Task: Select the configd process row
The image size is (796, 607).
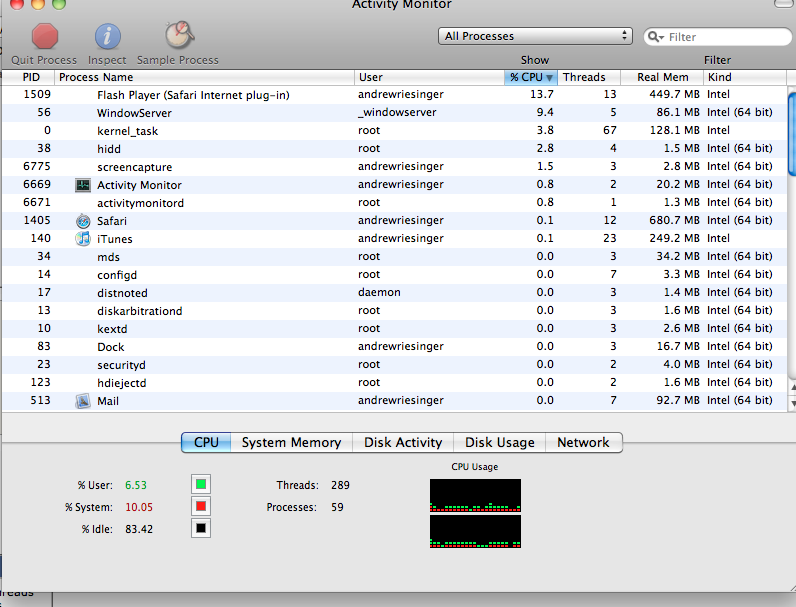Action: [395, 275]
